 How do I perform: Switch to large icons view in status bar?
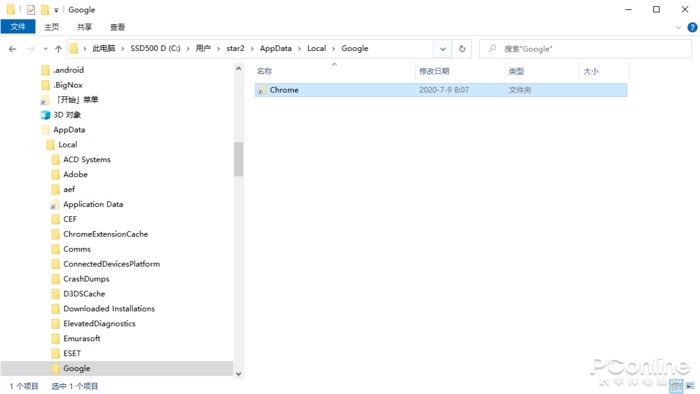(691, 386)
